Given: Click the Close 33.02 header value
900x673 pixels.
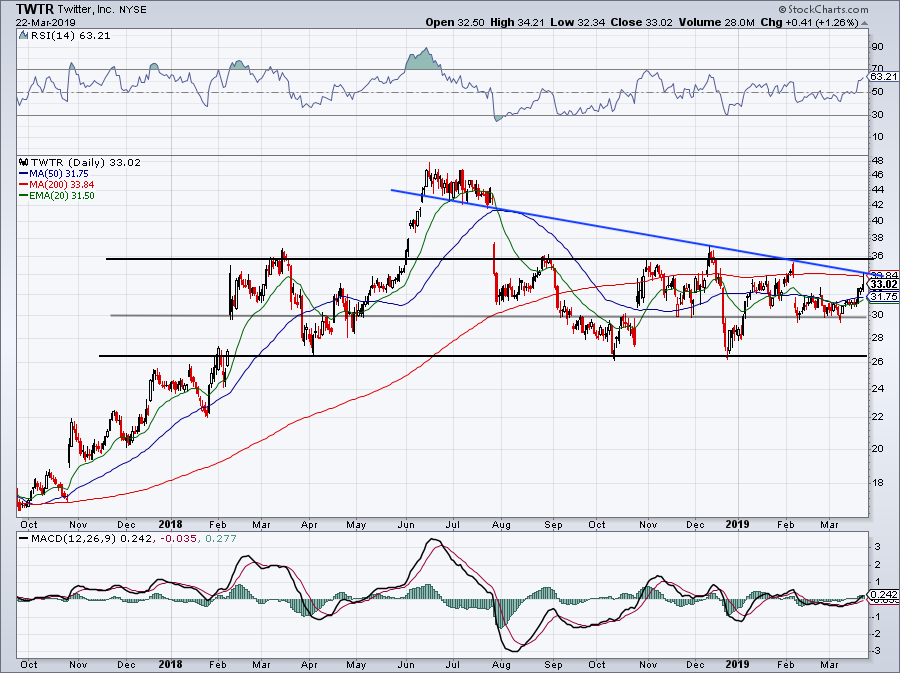Looking at the screenshot, I should point(642,22).
